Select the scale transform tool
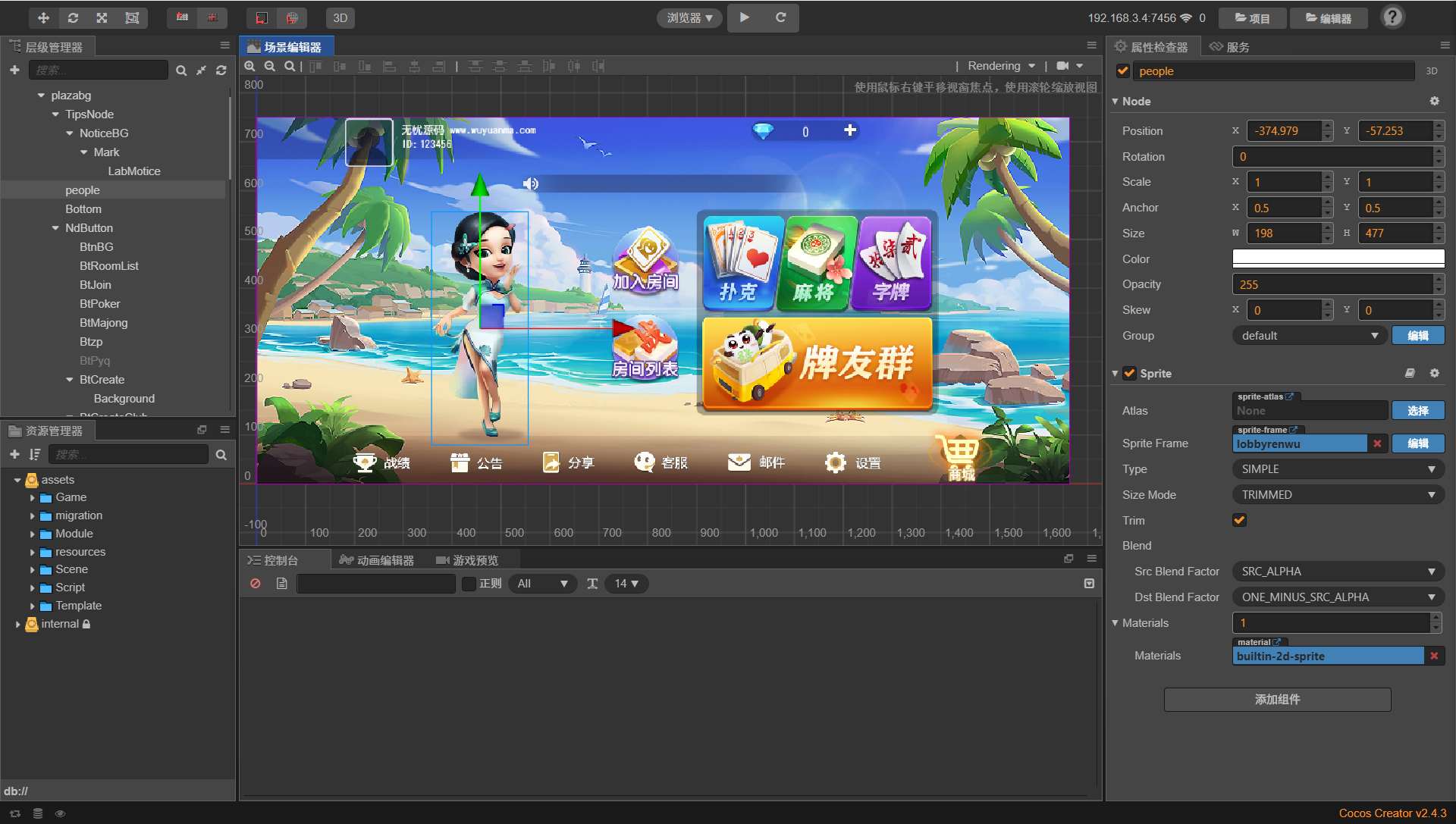The image size is (1456, 824). tap(102, 17)
